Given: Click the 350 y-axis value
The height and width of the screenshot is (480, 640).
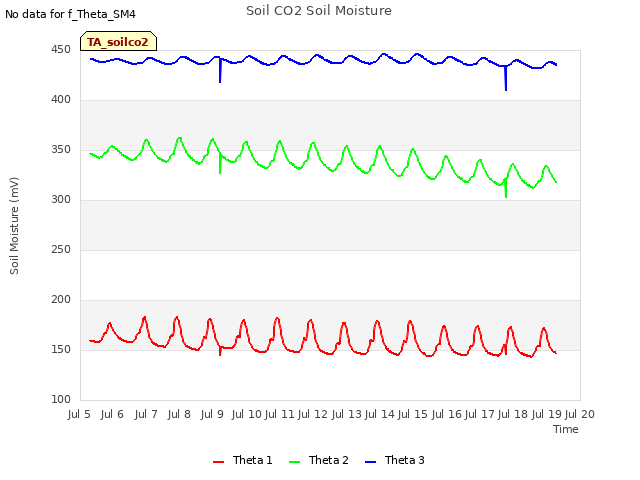Looking at the screenshot, I should coord(61,150).
